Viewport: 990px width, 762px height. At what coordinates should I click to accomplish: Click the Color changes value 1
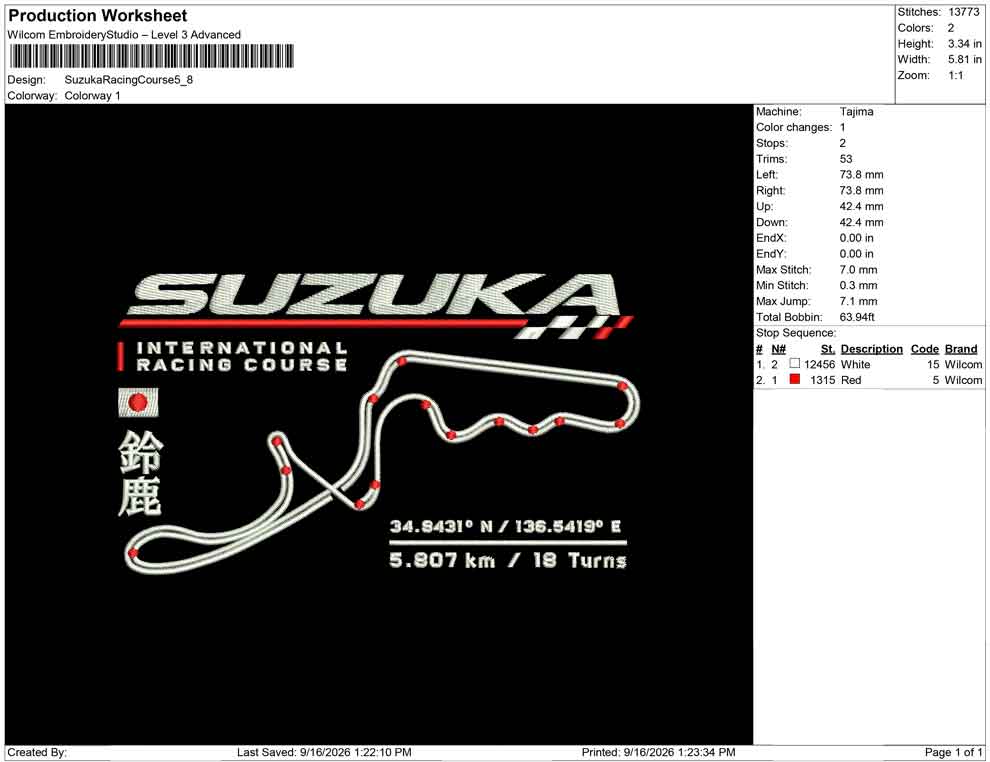(x=842, y=128)
